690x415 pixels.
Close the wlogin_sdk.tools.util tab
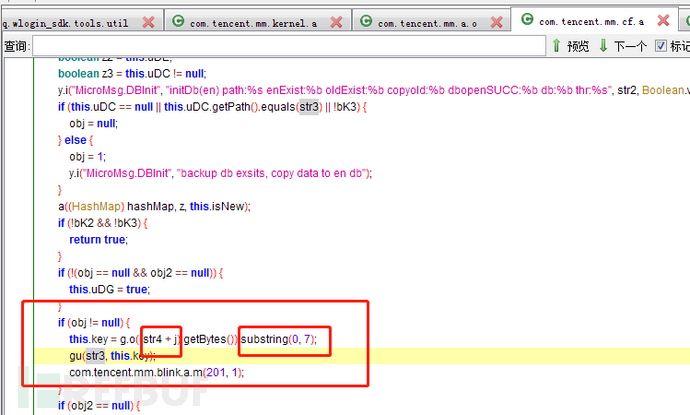coord(148,22)
